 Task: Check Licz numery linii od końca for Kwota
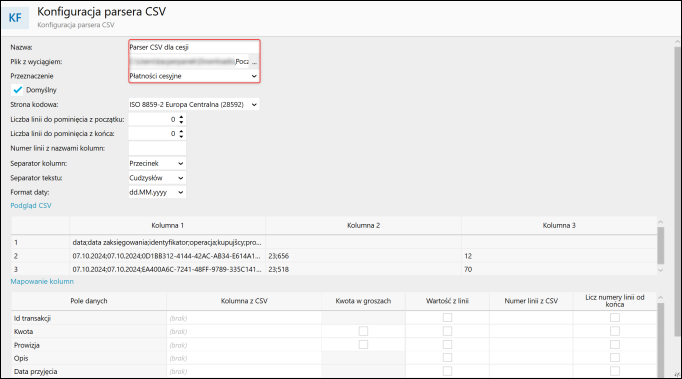(x=615, y=332)
